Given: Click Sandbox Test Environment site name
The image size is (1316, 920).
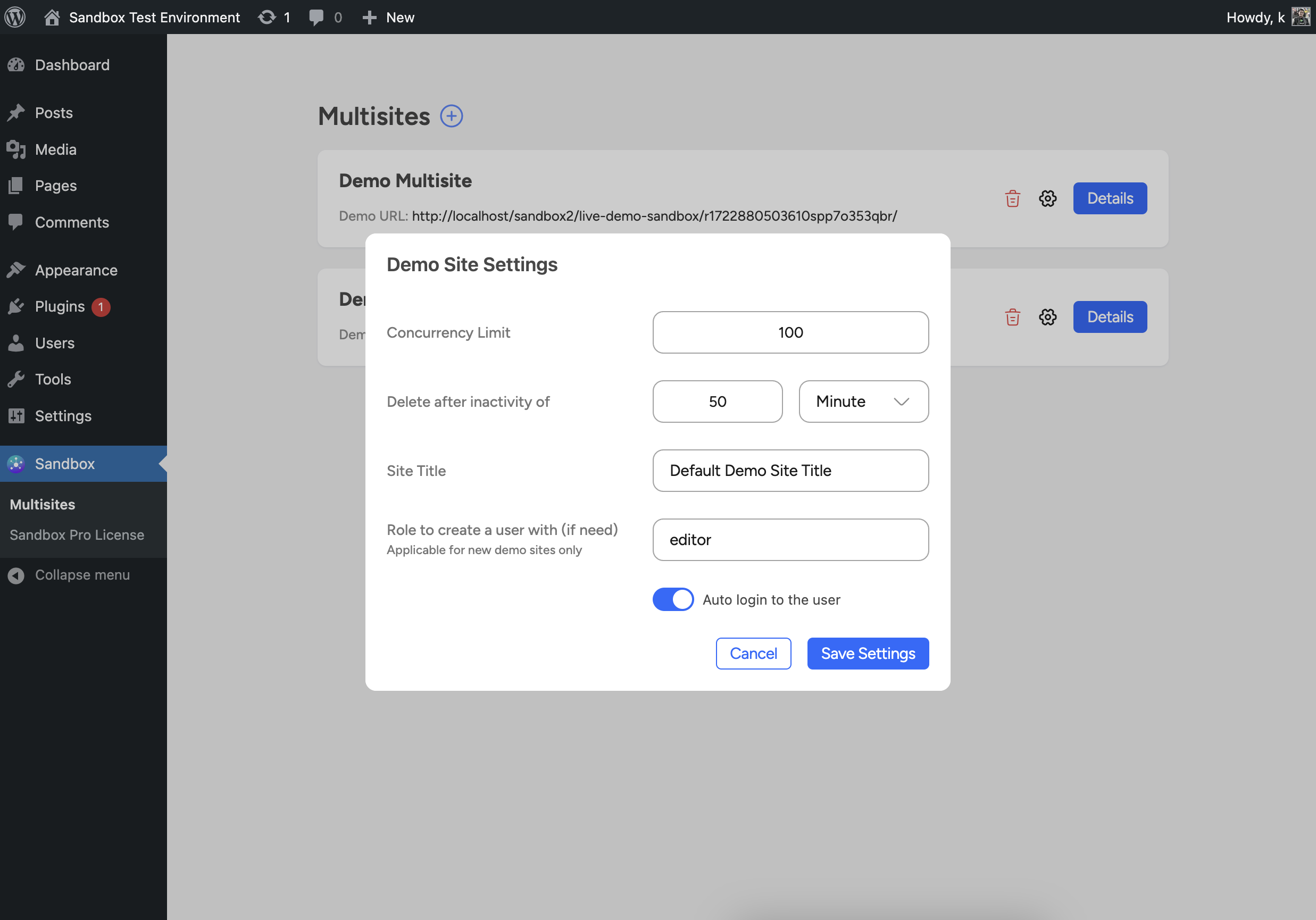Looking at the screenshot, I should (x=155, y=17).
